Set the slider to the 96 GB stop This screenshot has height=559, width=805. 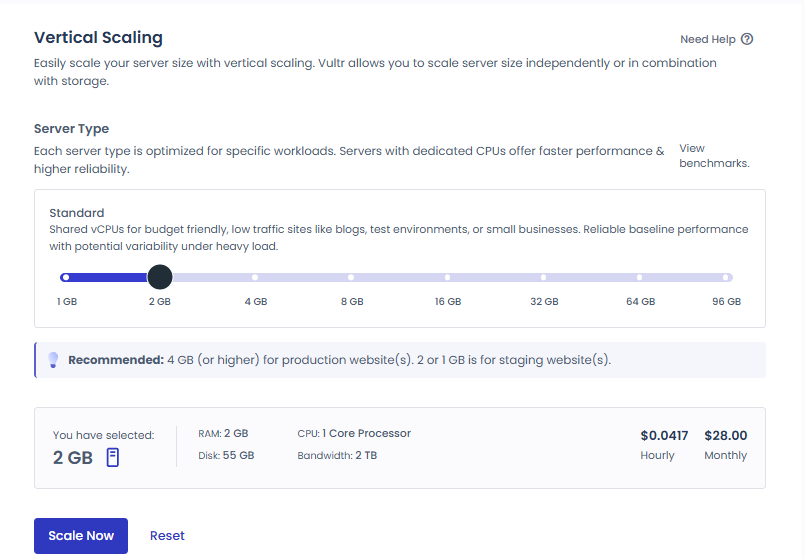point(725,277)
